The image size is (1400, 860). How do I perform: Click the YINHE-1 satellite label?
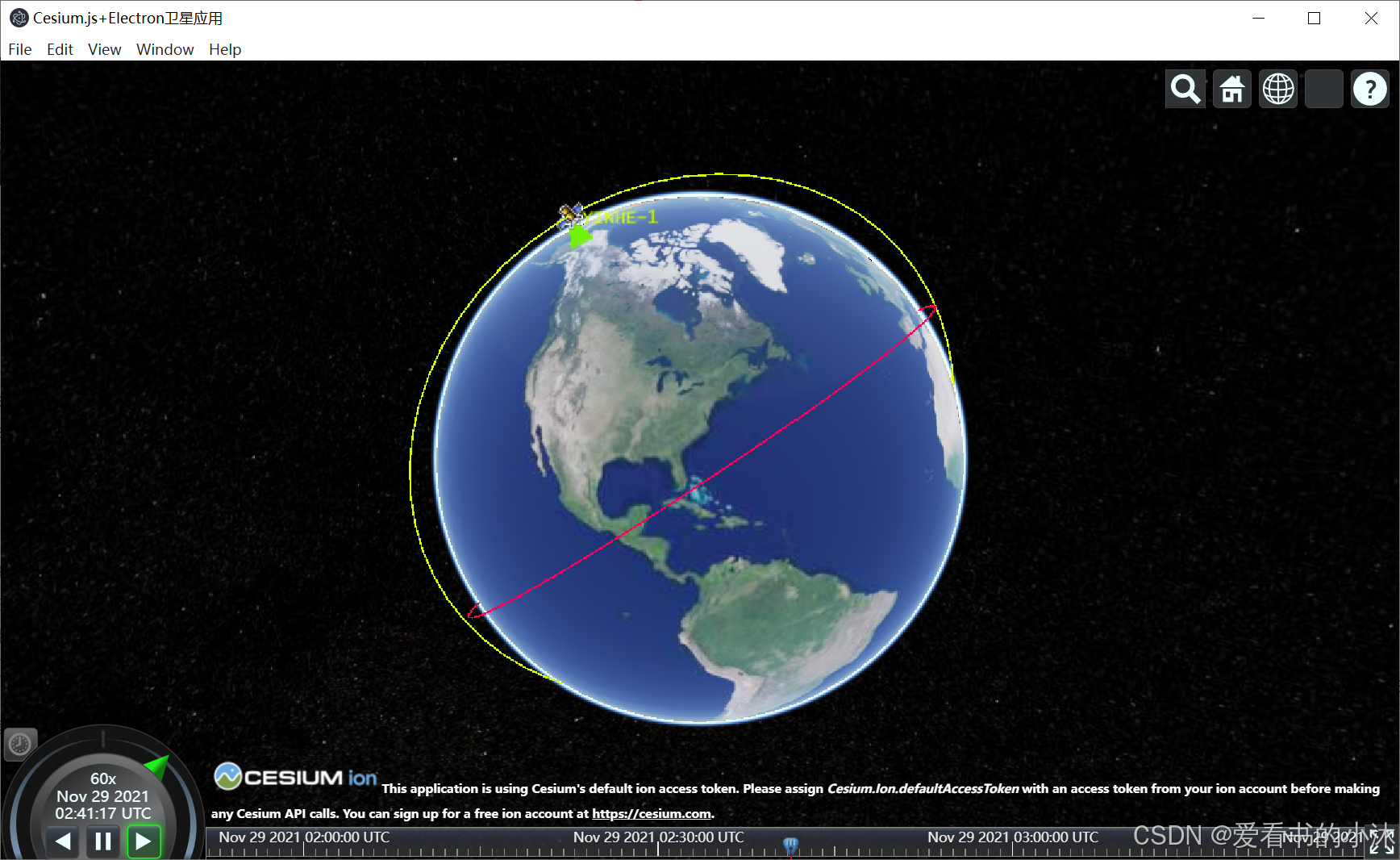point(621,217)
